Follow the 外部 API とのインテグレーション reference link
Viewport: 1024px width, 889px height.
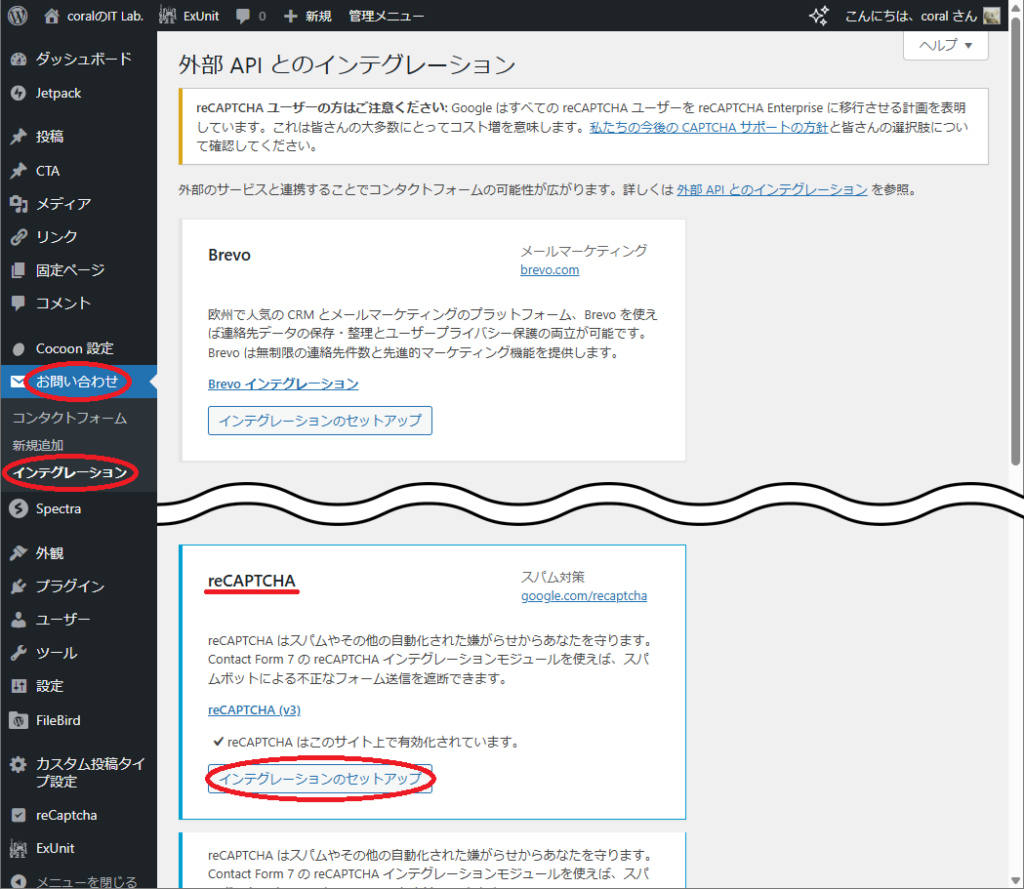772,190
